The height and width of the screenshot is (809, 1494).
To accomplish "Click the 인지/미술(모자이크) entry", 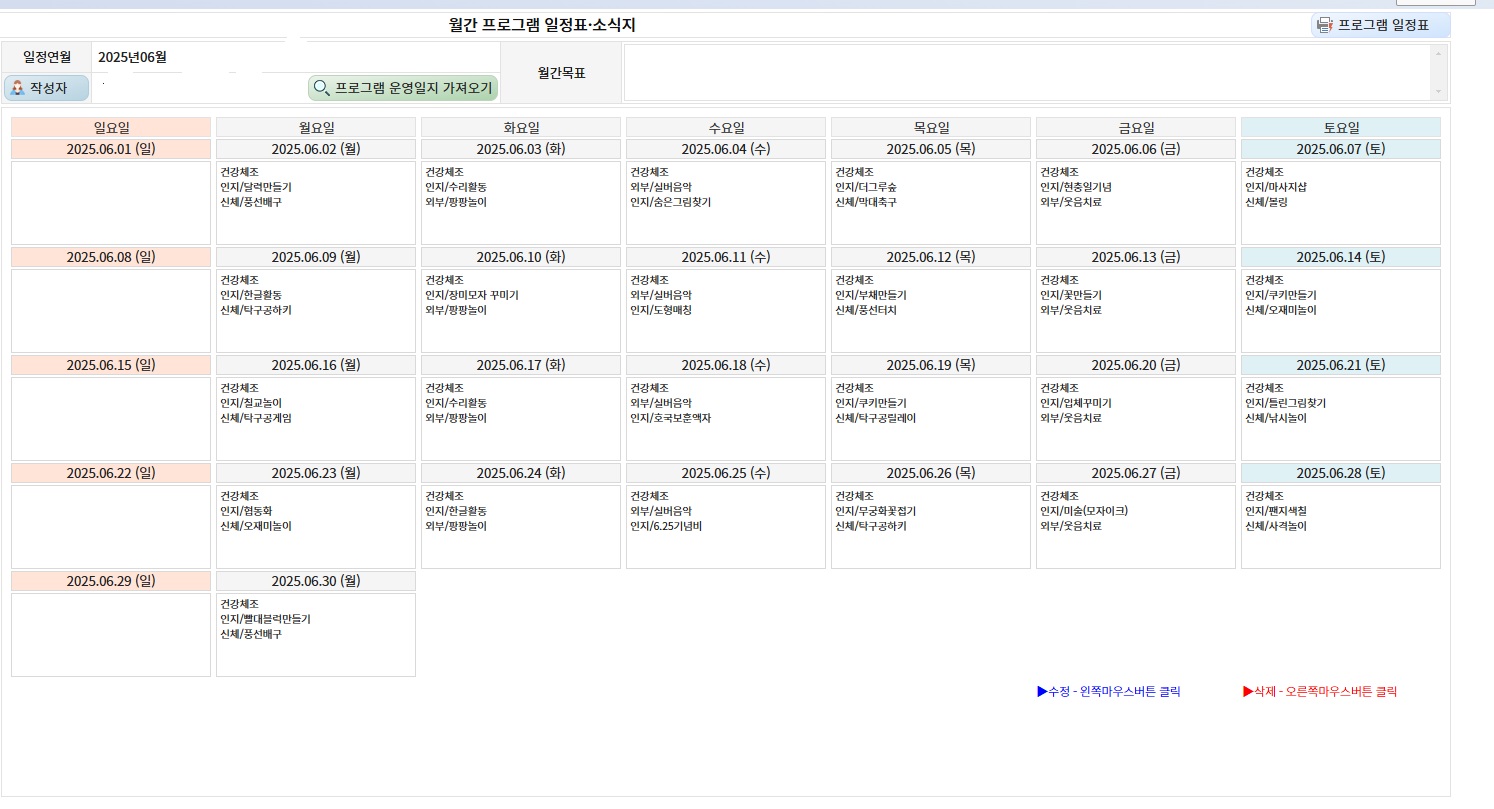I will pyautogui.click(x=1084, y=511).
